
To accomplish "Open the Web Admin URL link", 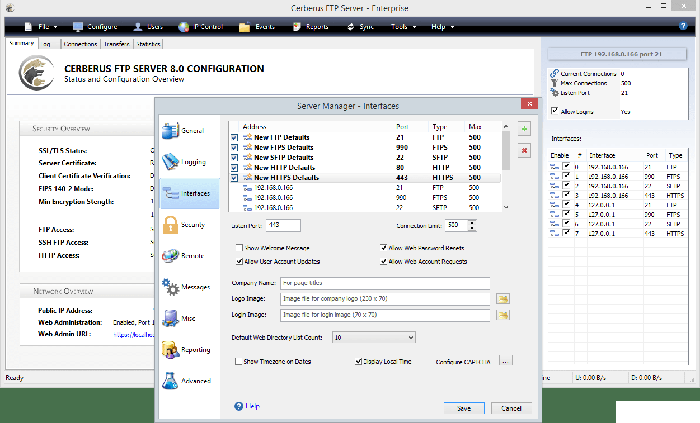I will pyautogui.click(x=133, y=334).
